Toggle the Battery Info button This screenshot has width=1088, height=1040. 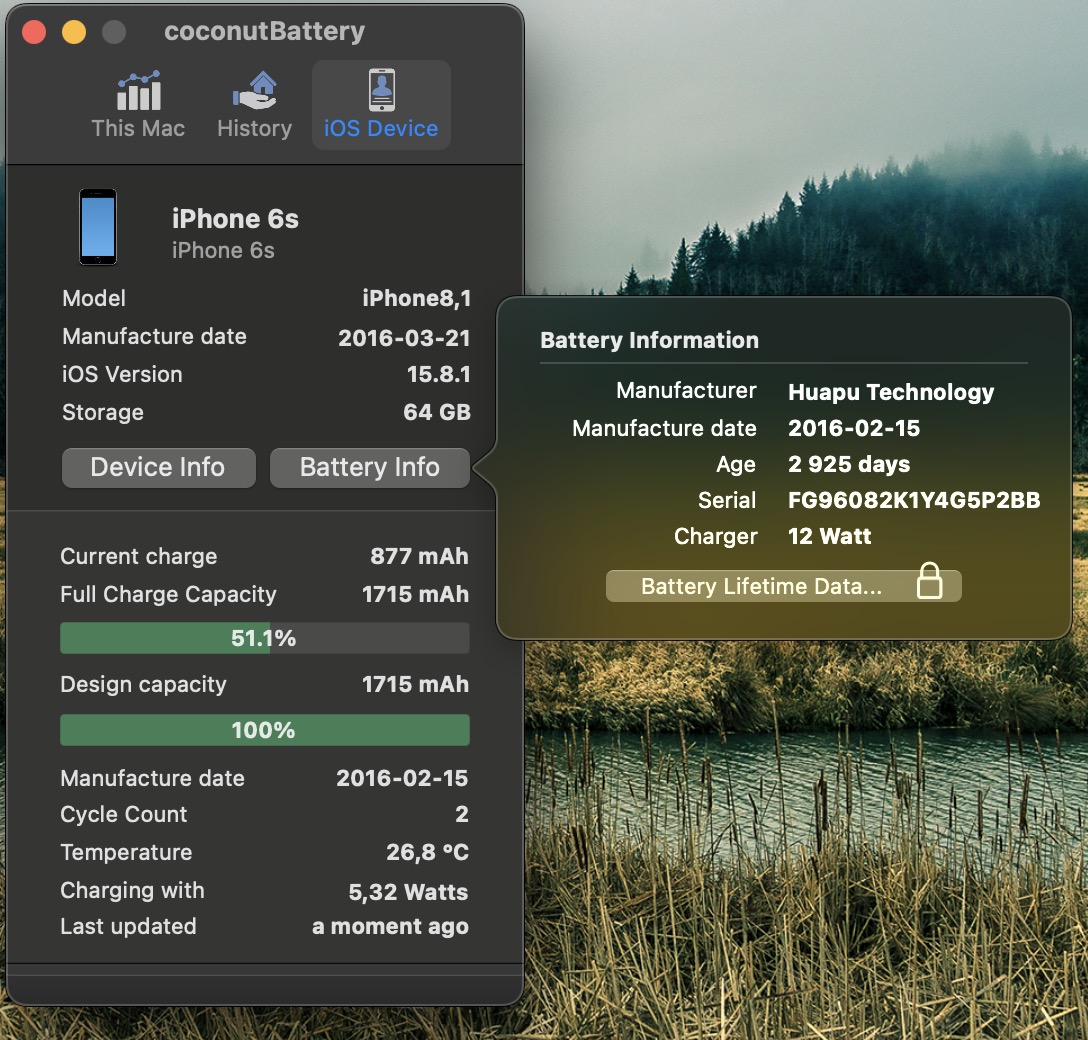tap(370, 467)
